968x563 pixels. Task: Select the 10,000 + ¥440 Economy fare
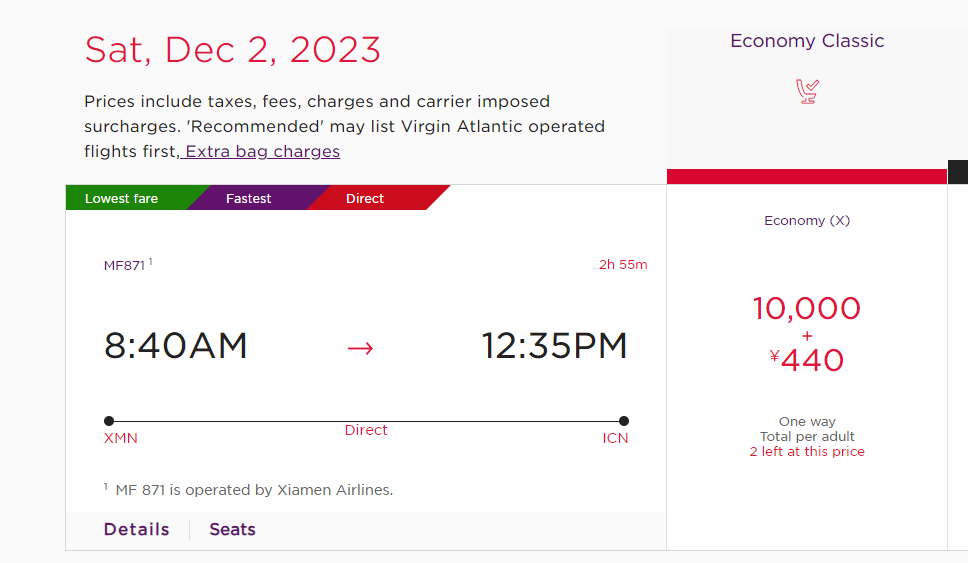click(x=807, y=334)
